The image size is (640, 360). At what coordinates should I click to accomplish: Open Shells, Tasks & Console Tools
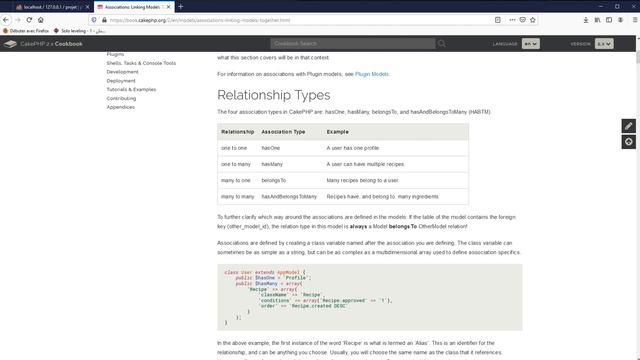(x=141, y=63)
